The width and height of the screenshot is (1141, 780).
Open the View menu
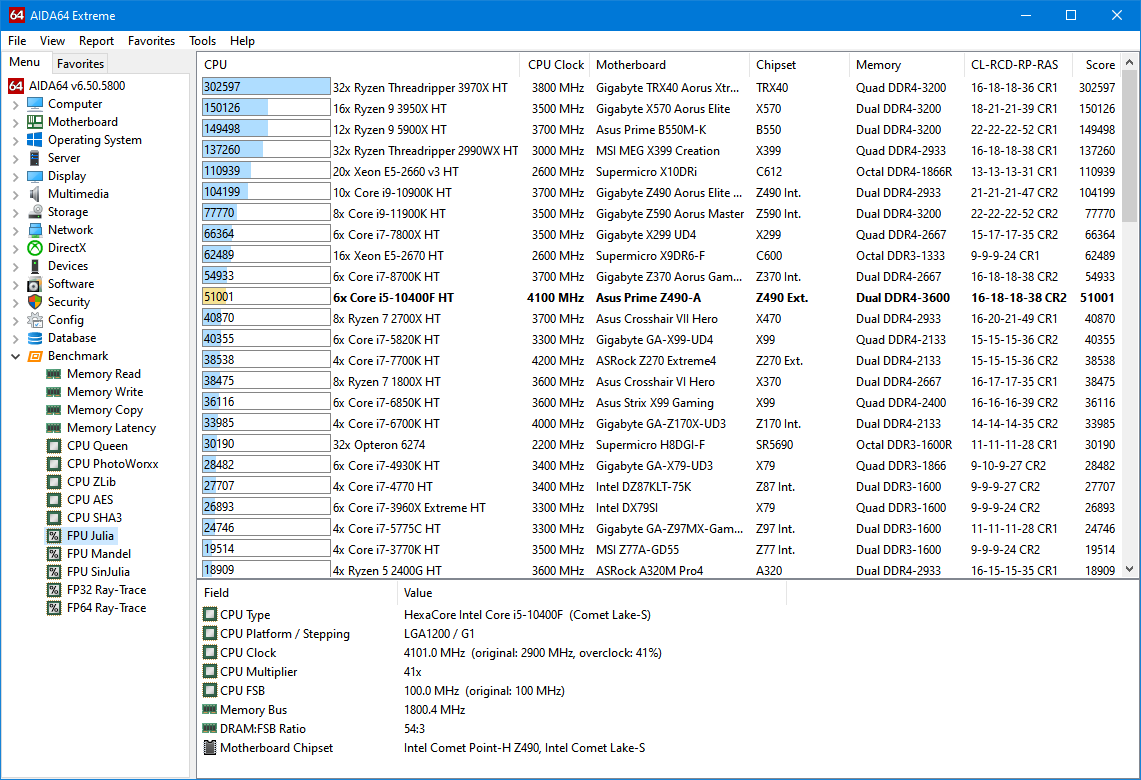pyautogui.click(x=52, y=41)
